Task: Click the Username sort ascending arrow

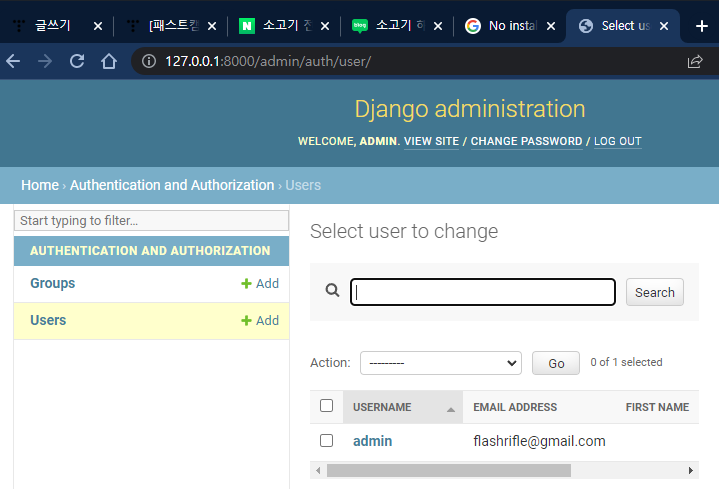Action: click(x=451, y=410)
